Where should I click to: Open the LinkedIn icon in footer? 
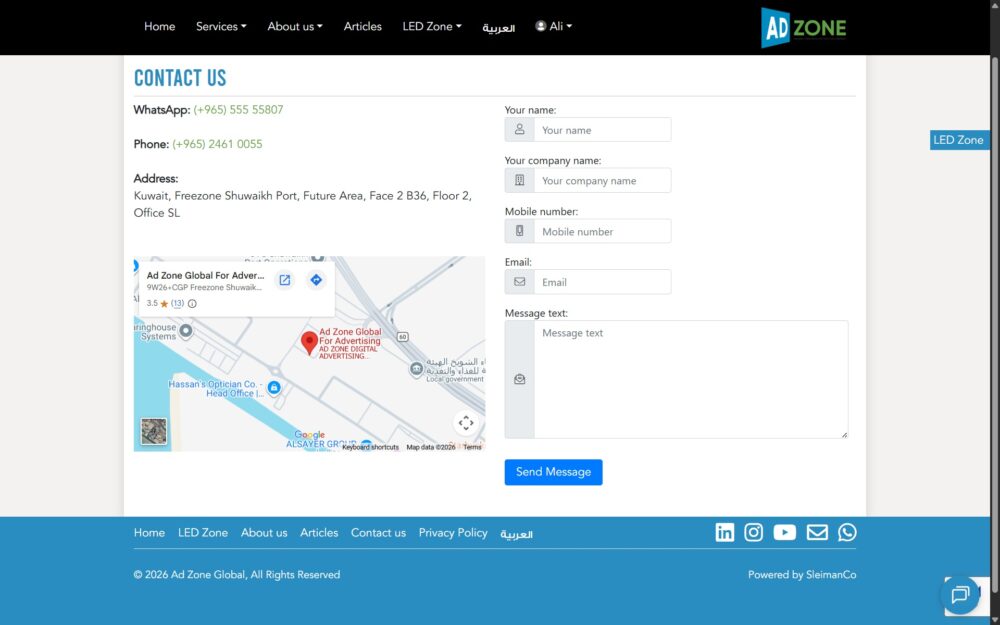724,532
